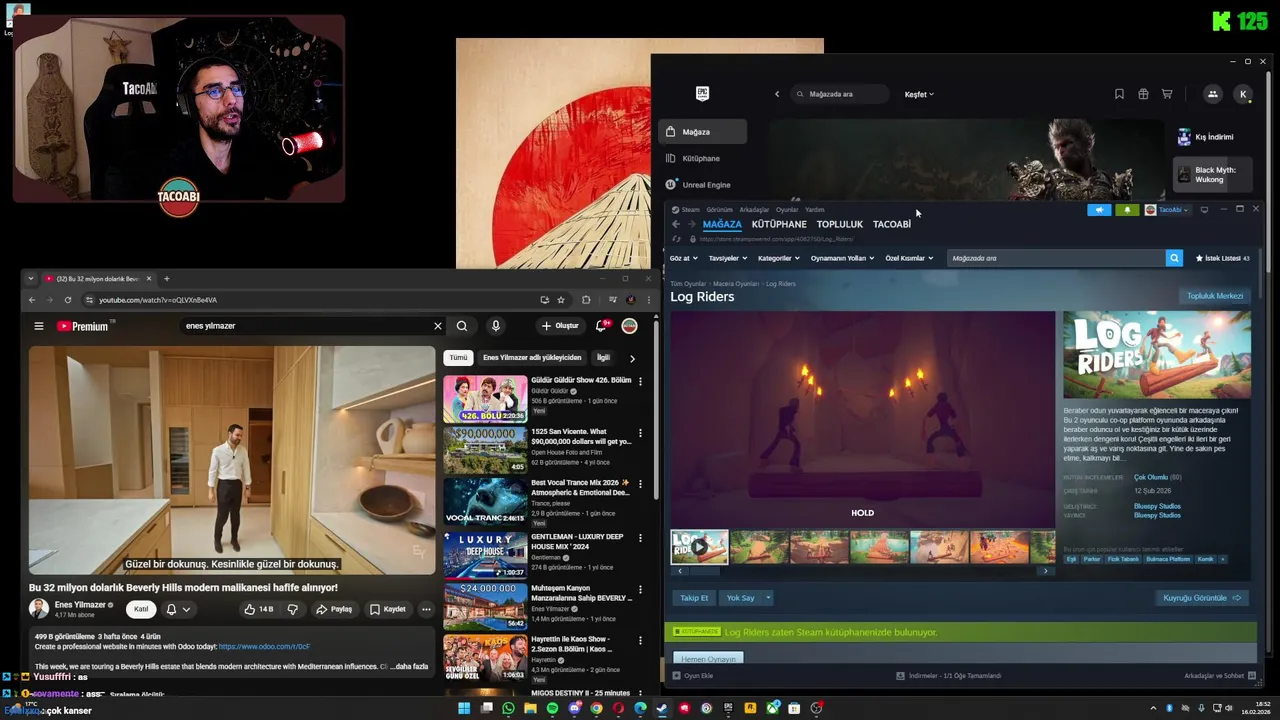Play Log Riders trailer thumbnail
The image size is (1280, 720).
(x=699, y=547)
